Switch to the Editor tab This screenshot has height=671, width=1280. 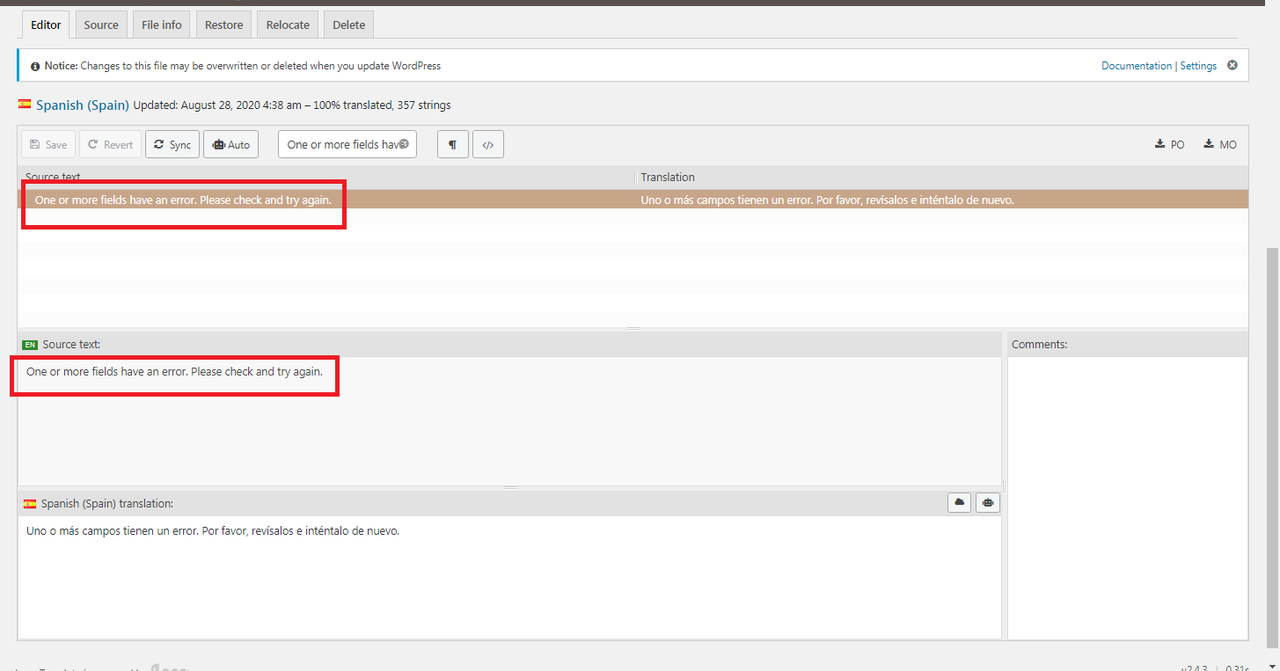pyautogui.click(x=45, y=25)
